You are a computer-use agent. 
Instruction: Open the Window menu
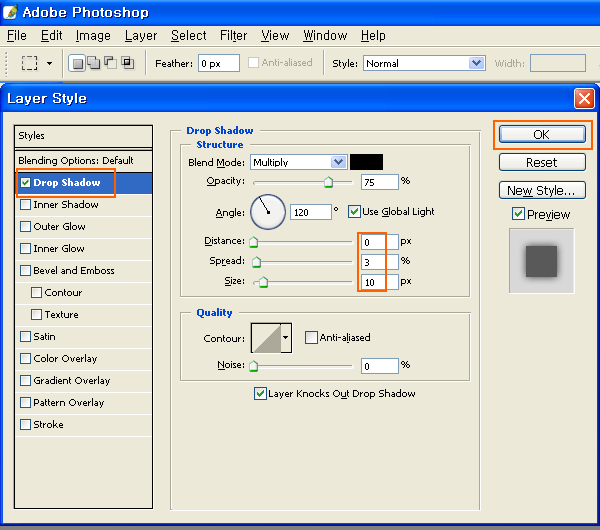coord(325,36)
